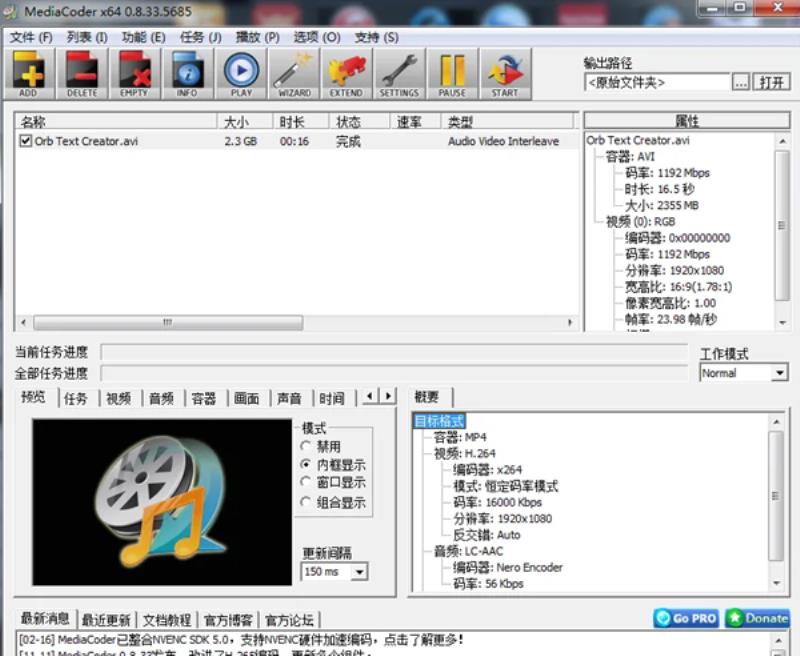Open the 列表 (I) menu
Viewport: 800px width, 656px height.
(x=87, y=37)
